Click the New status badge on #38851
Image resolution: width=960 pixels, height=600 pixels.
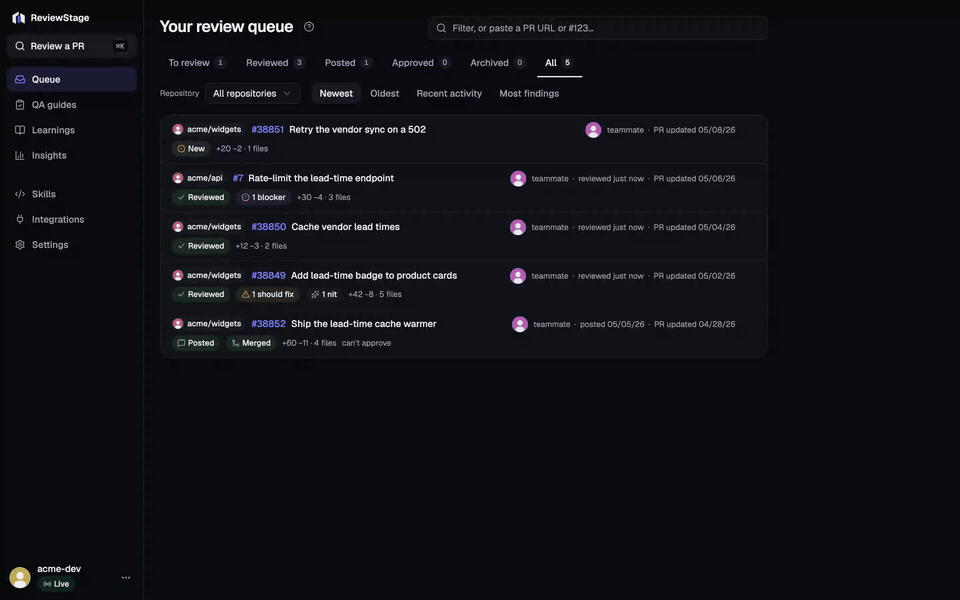191,149
